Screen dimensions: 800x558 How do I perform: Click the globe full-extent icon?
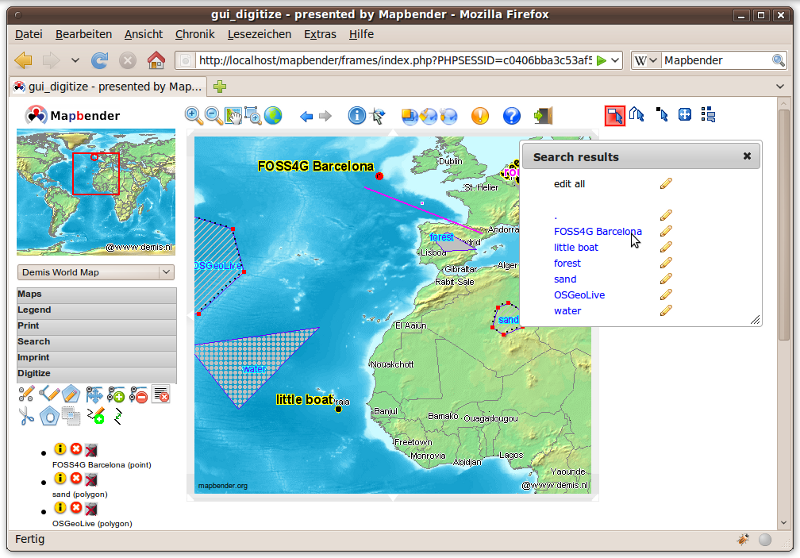click(x=273, y=116)
